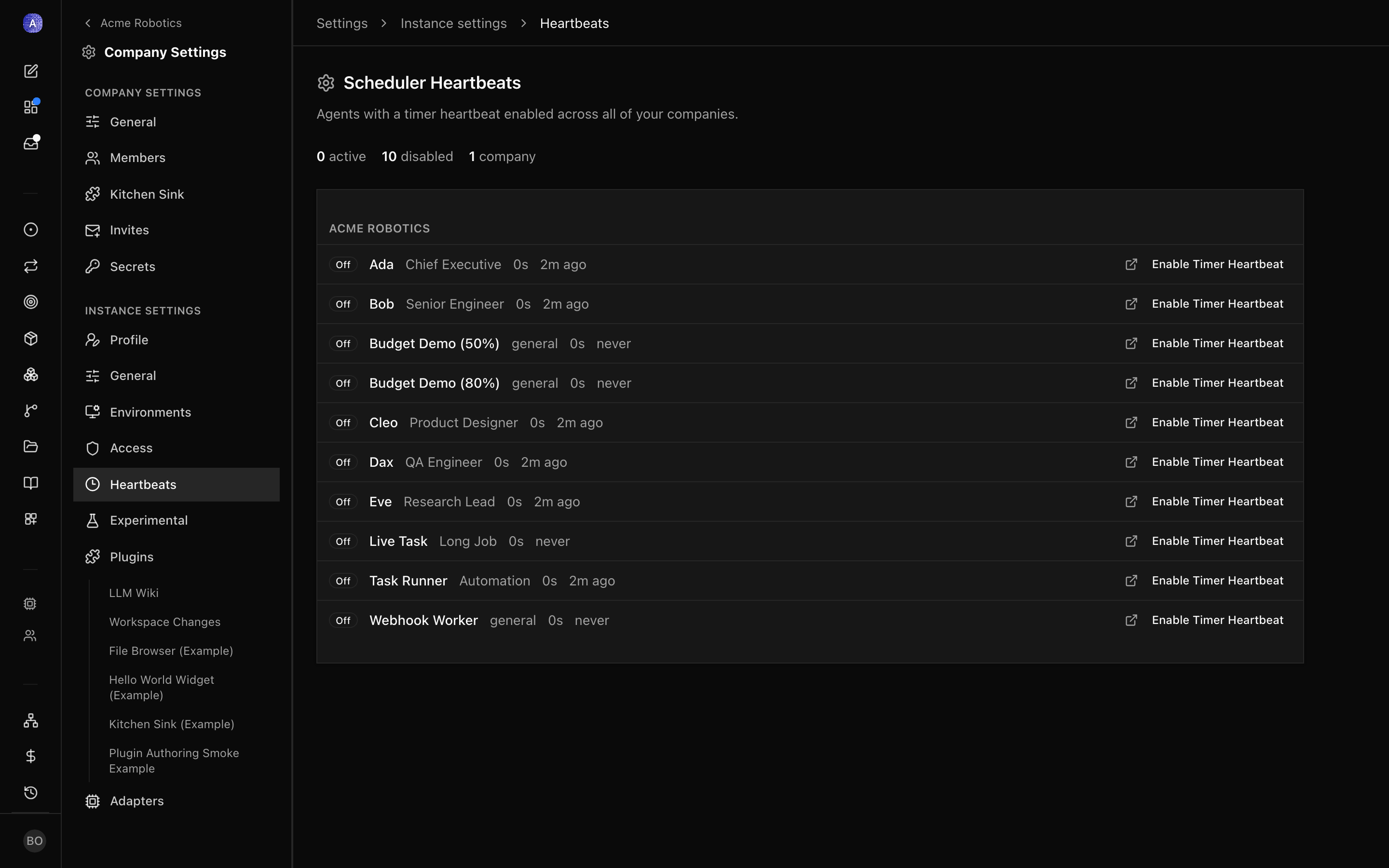Viewport: 1389px width, 868px height.
Task: Go back via Acme Robotics chevron link
Action: click(133, 23)
